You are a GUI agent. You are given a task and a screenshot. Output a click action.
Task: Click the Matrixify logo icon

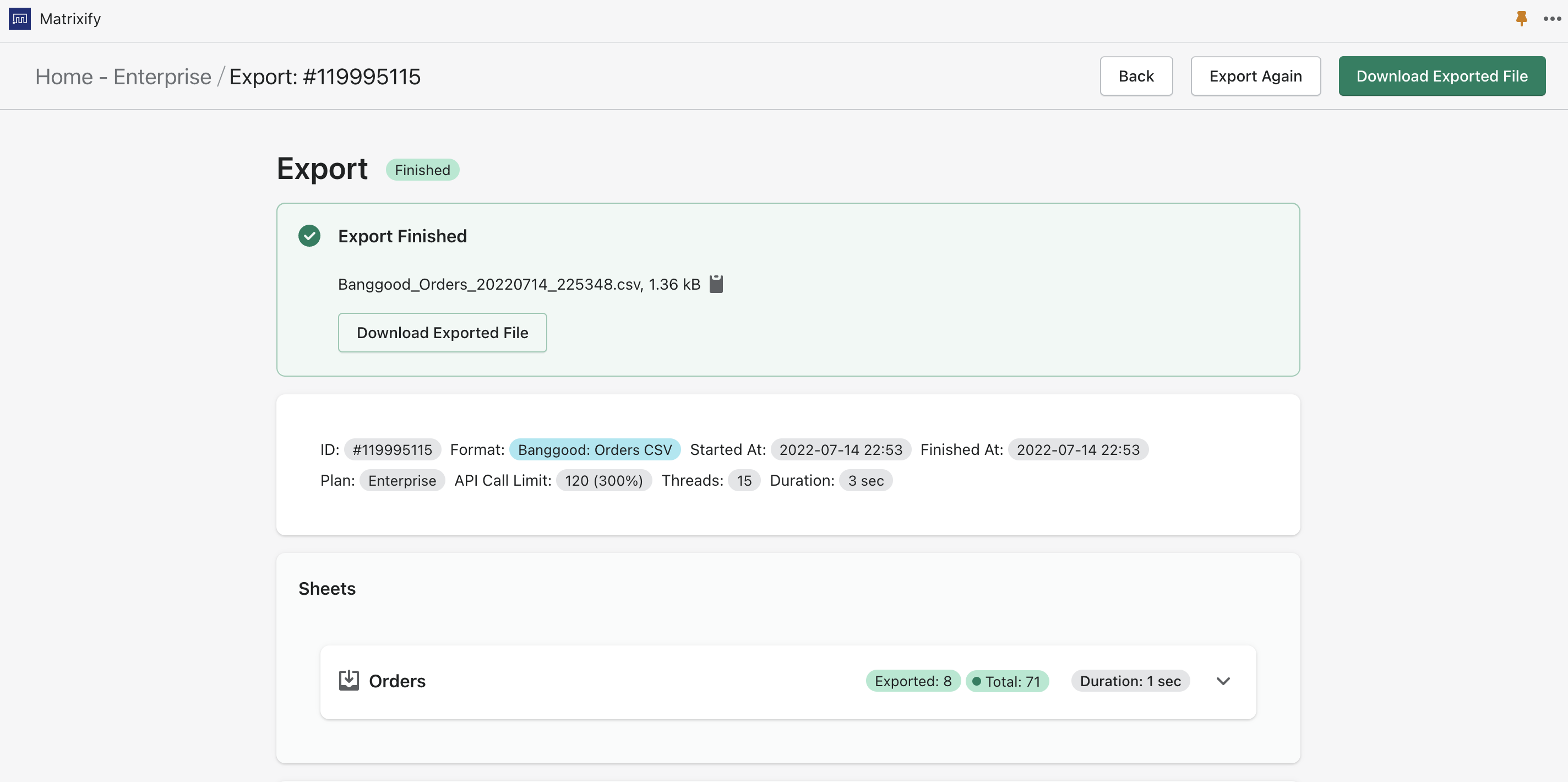(18, 18)
